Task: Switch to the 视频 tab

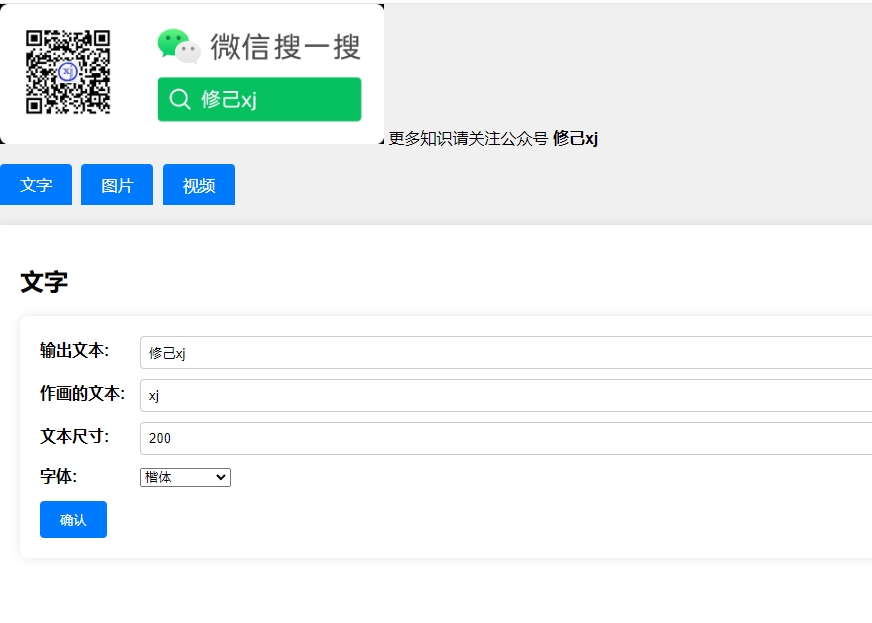Action: (199, 185)
